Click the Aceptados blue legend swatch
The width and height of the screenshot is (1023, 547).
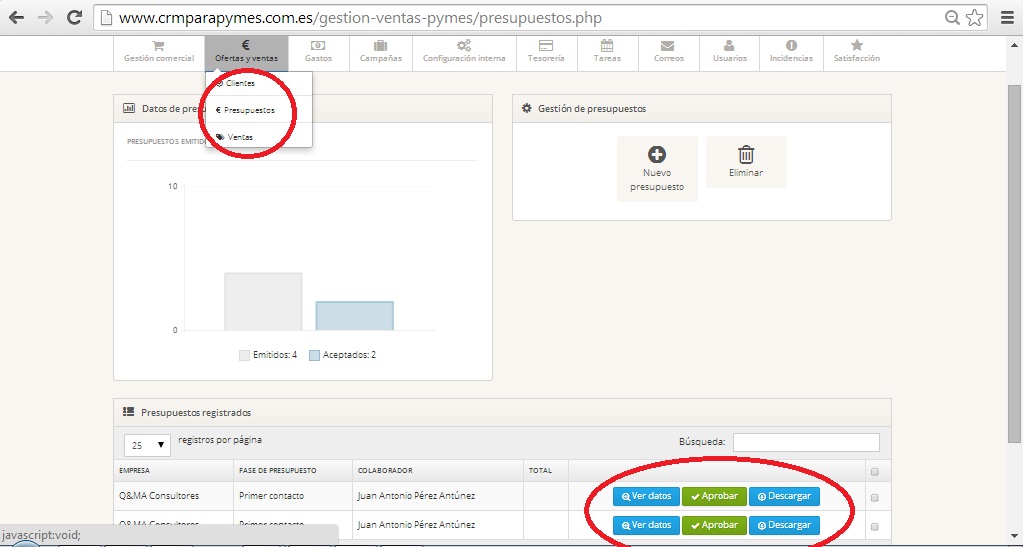tap(314, 355)
